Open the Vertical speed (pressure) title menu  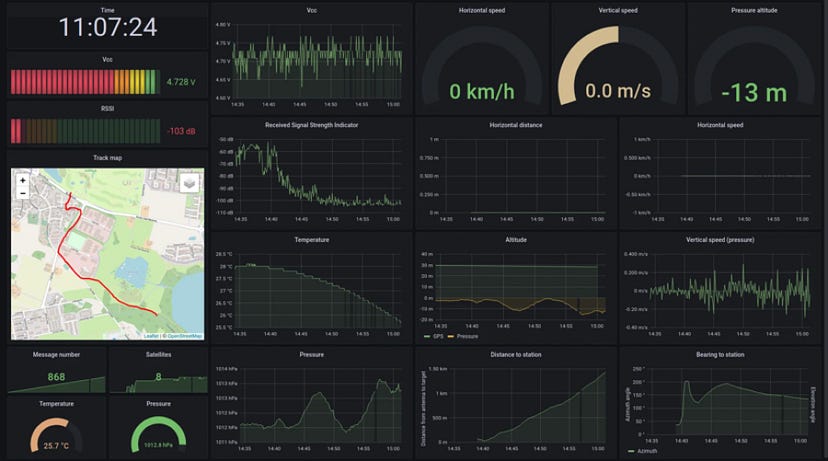point(720,240)
